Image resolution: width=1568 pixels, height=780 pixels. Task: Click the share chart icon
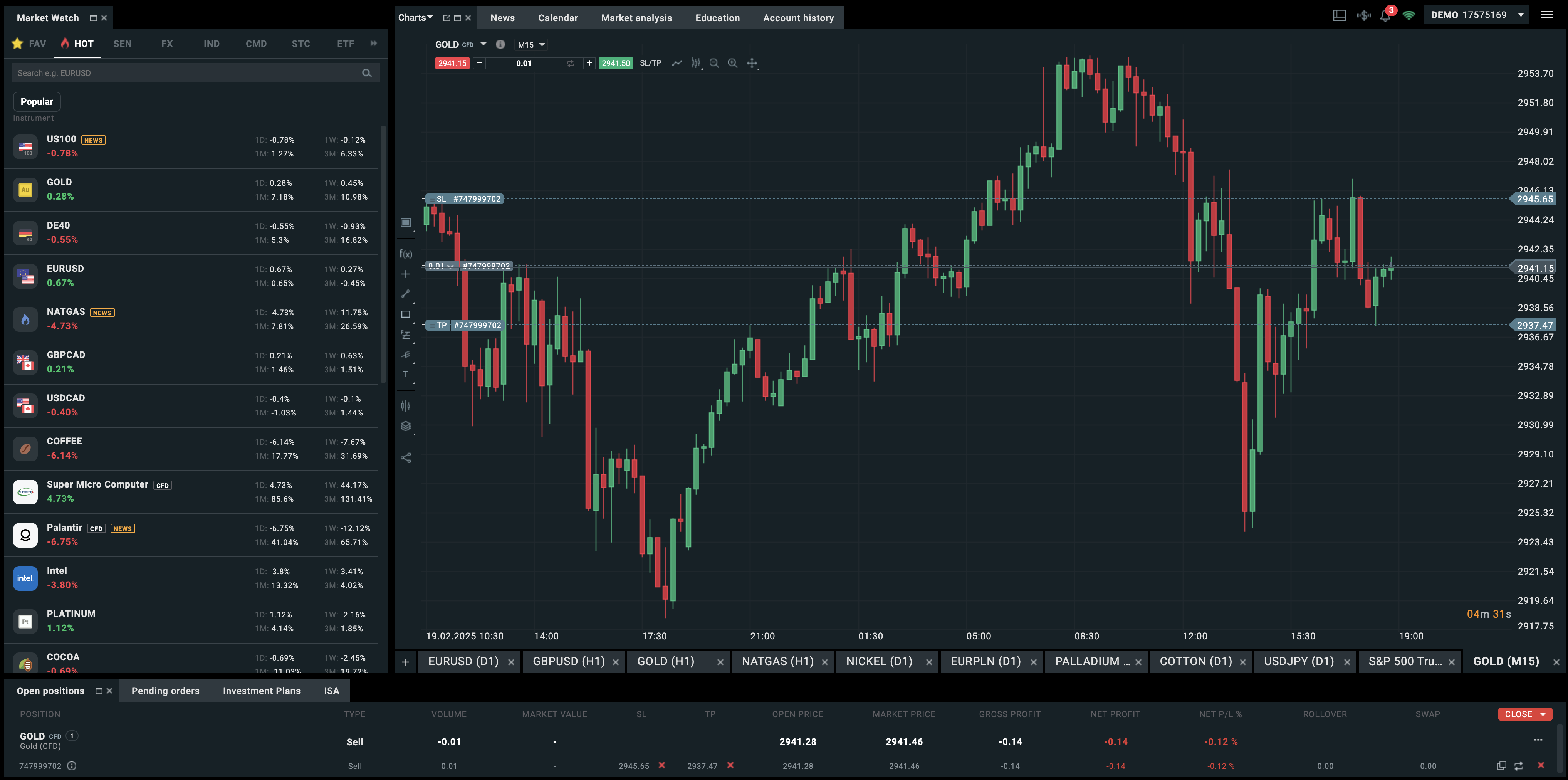click(405, 458)
